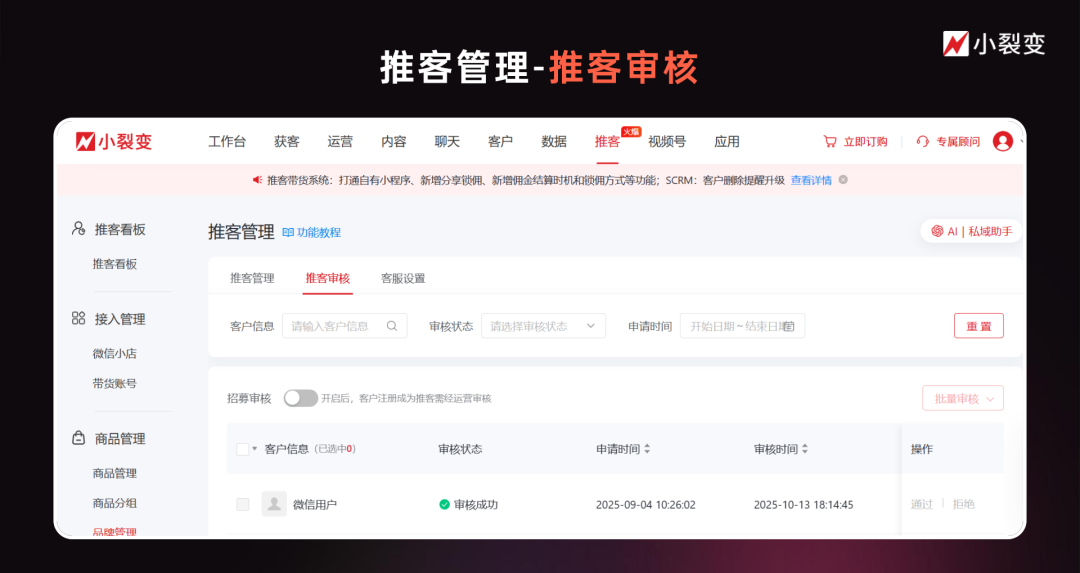
Task: Select 微信小店 in the left sidebar
Action: 115,353
